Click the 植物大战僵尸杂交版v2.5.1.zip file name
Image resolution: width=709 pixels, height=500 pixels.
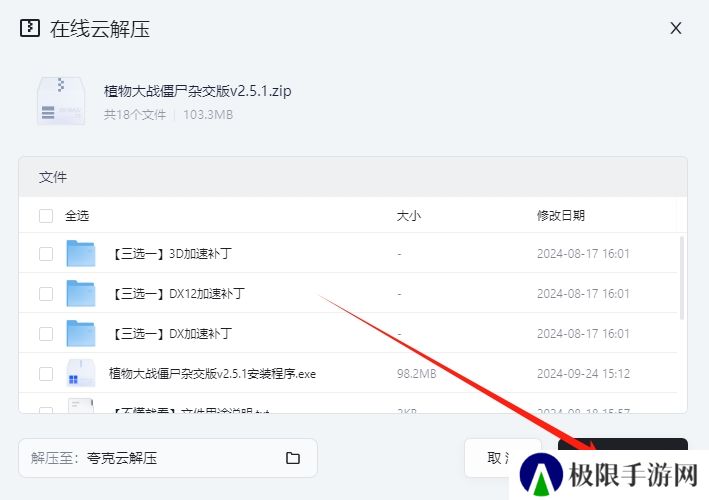tap(198, 91)
